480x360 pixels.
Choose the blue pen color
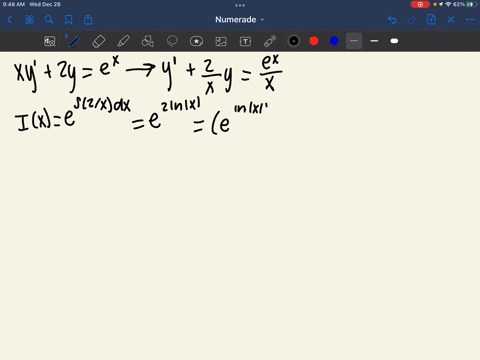(x=334, y=41)
